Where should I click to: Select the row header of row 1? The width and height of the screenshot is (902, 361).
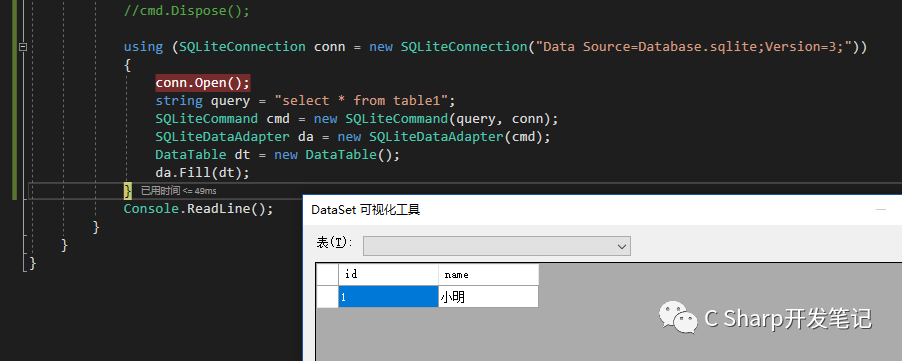pyautogui.click(x=328, y=297)
